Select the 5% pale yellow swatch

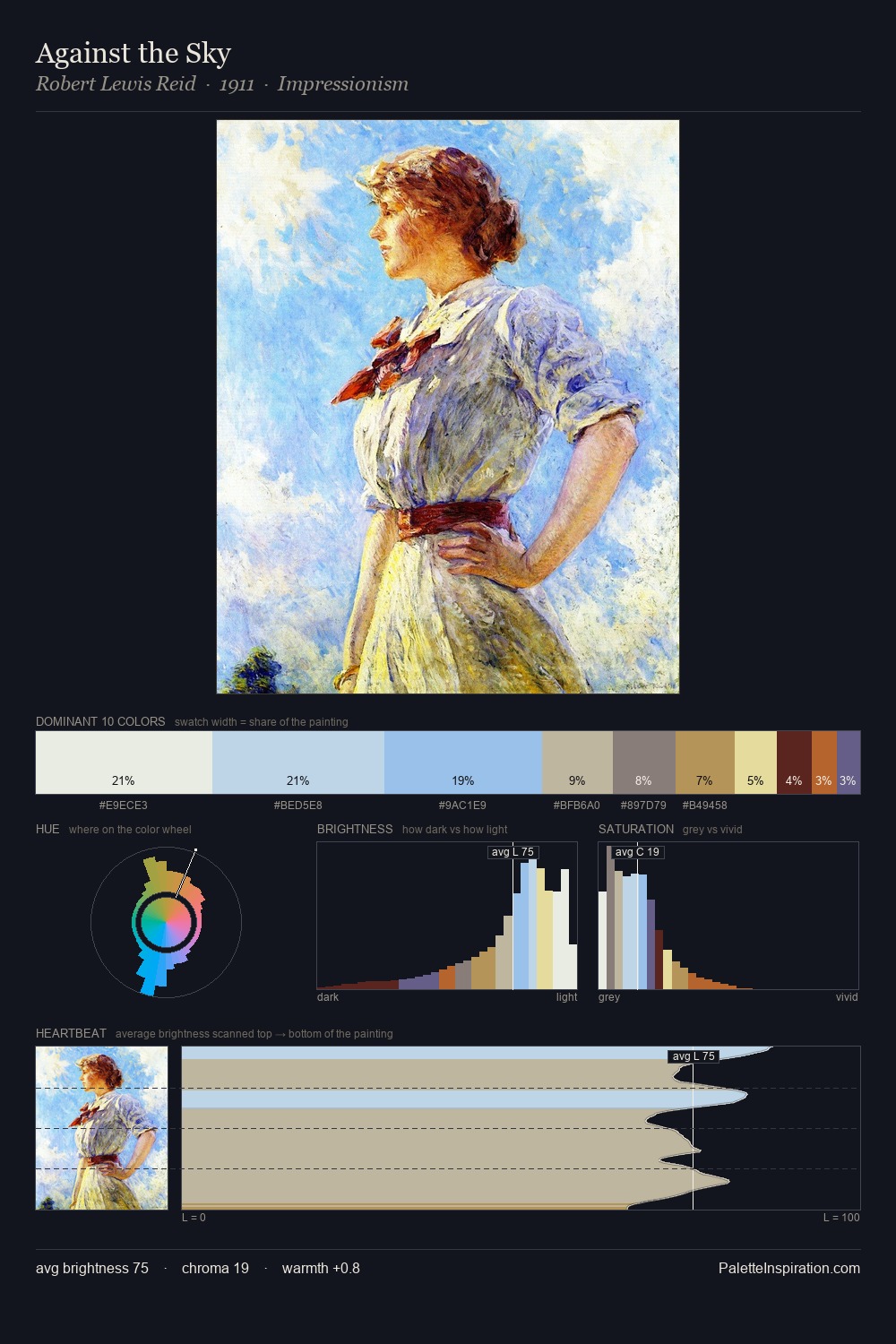(755, 762)
